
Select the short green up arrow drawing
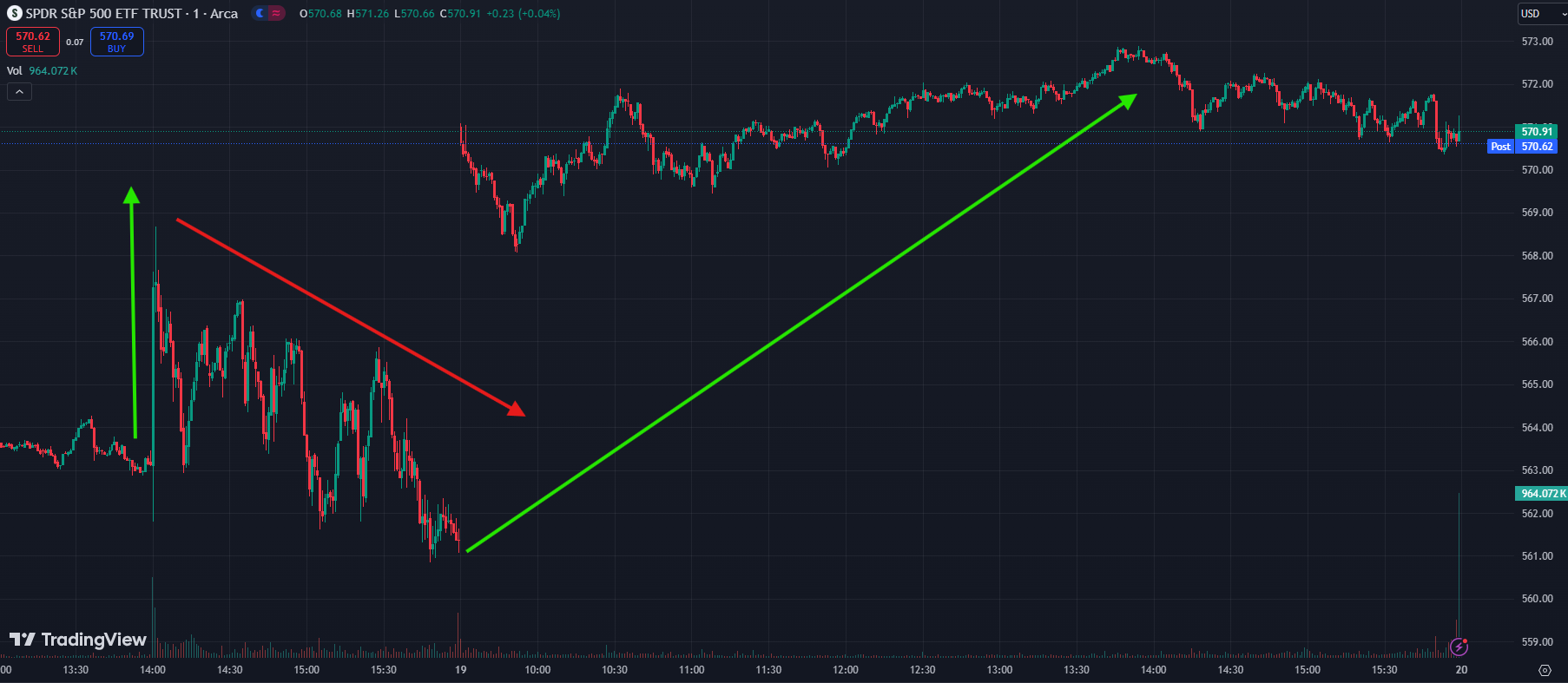[x=133, y=312]
